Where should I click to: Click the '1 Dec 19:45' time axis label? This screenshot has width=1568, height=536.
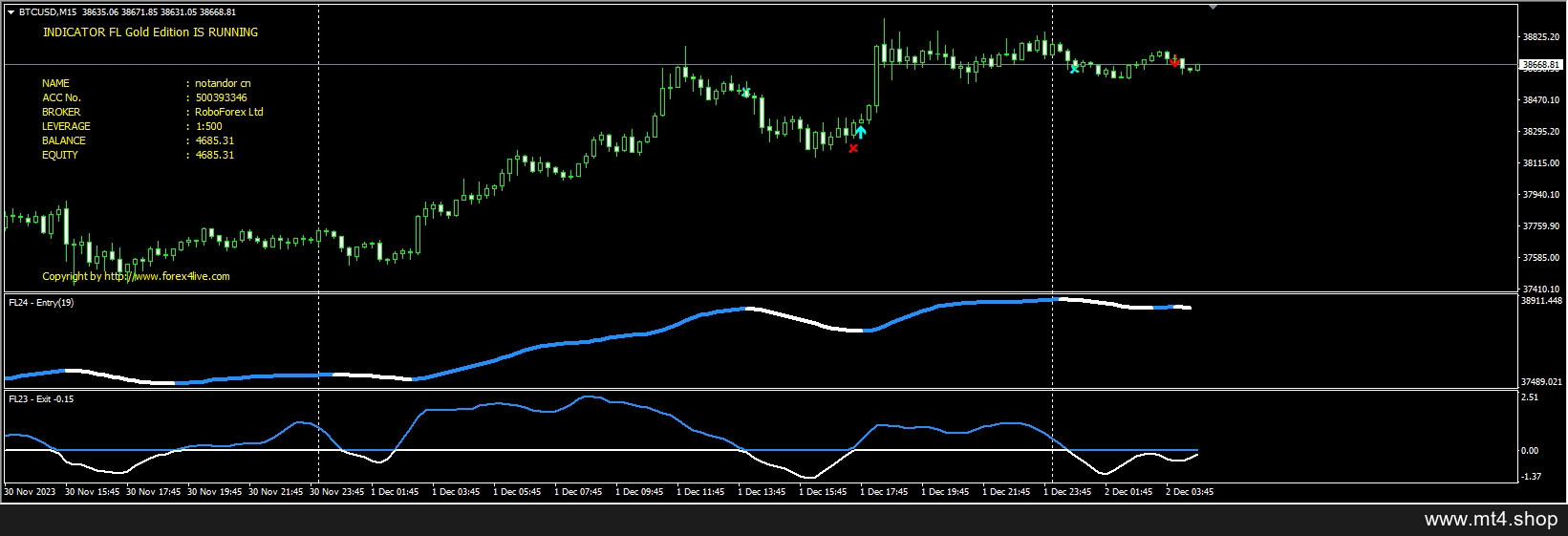click(x=945, y=492)
